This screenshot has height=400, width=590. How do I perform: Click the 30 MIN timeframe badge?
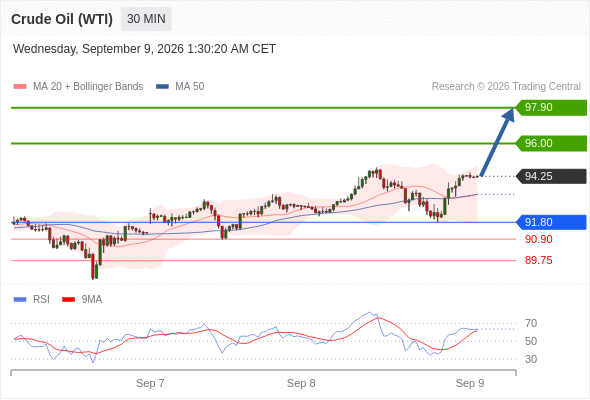tap(146, 19)
